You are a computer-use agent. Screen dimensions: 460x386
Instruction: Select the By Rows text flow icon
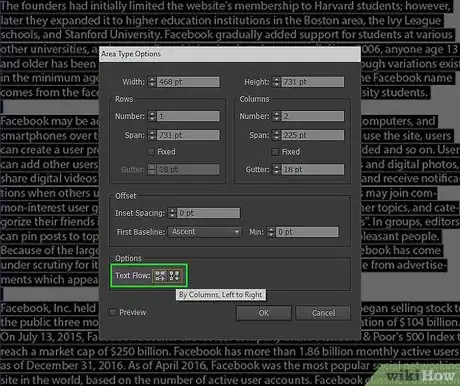tap(160, 276)
